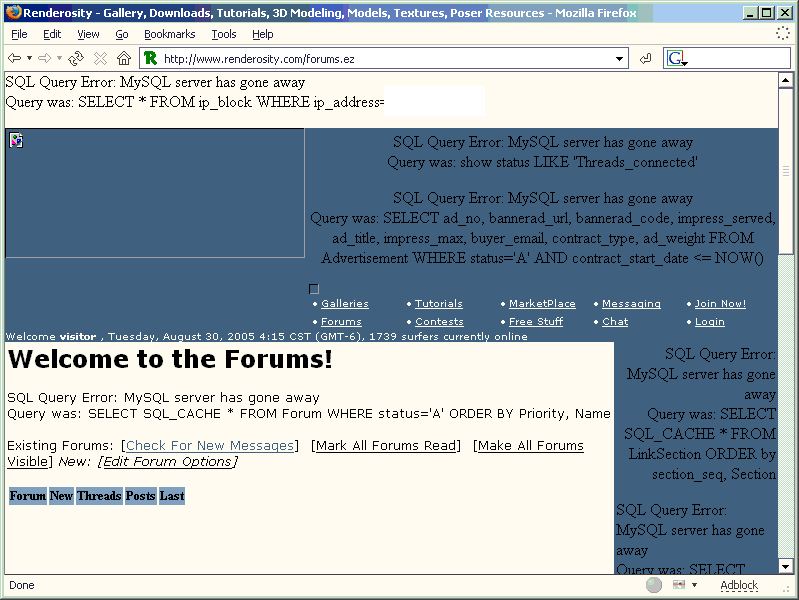
Task: Click Edit Forum Options link
Action: pos(168,461)
